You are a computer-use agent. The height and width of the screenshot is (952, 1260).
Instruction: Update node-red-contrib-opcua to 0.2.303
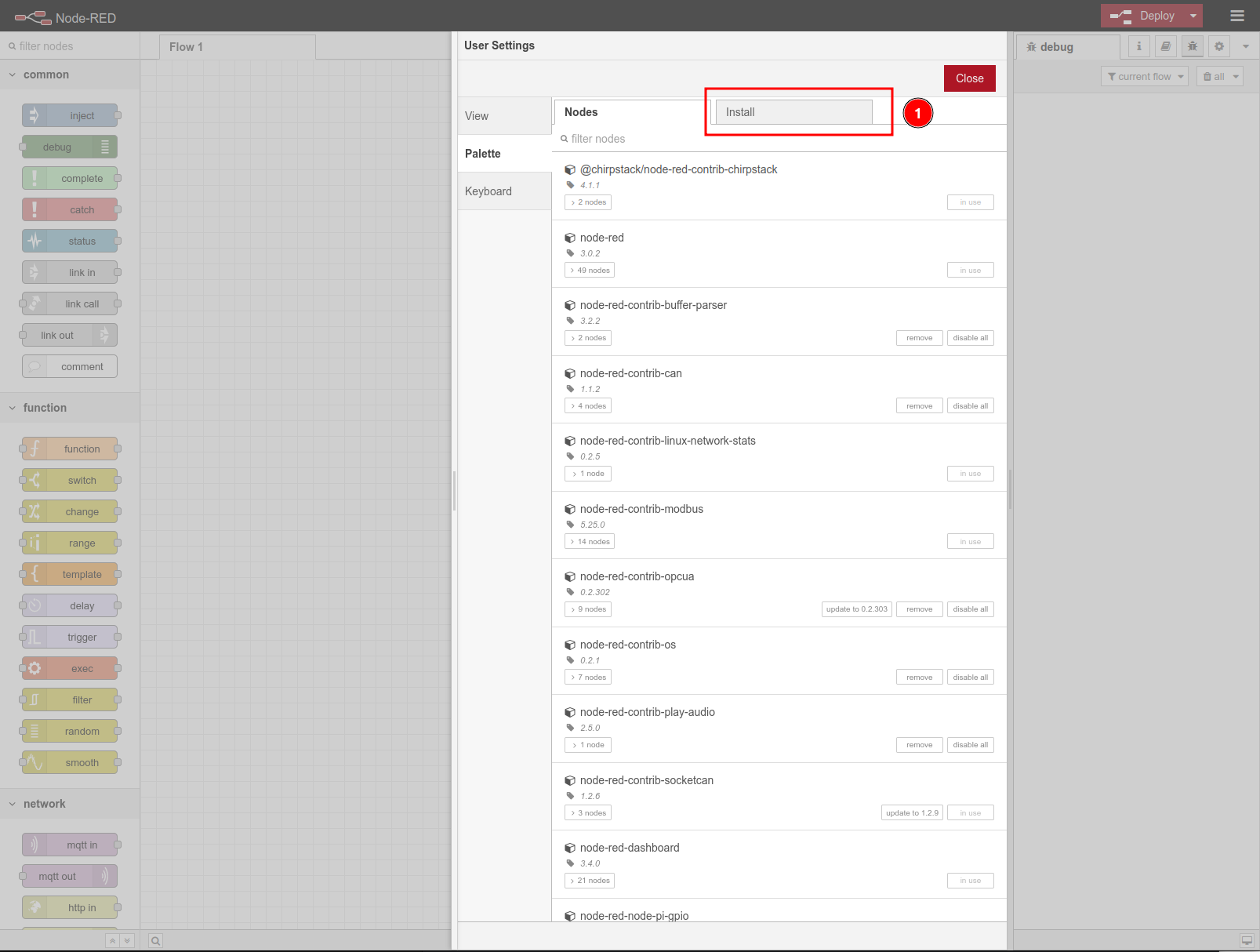coord(856,609)
